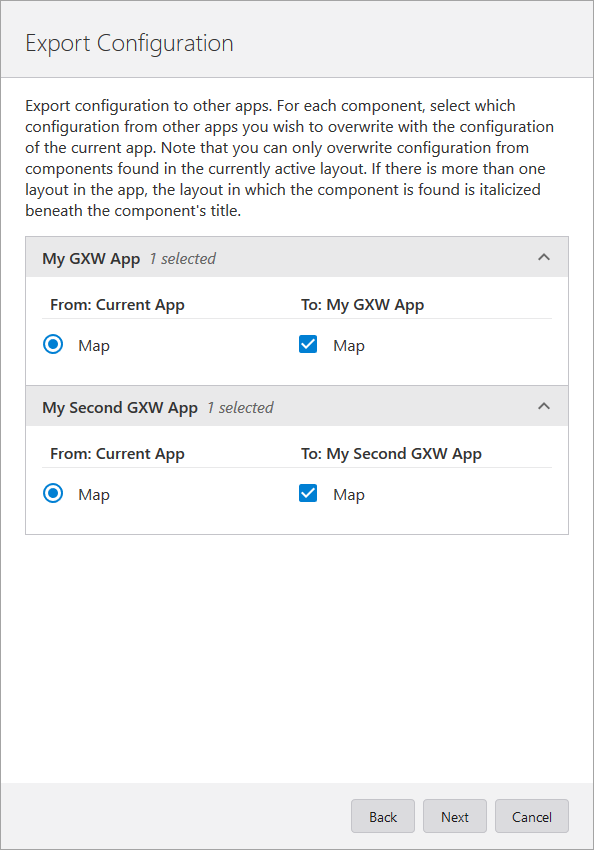Click the Back button
The width and height of the screenshot is (594, 850).
click(382, 816)
